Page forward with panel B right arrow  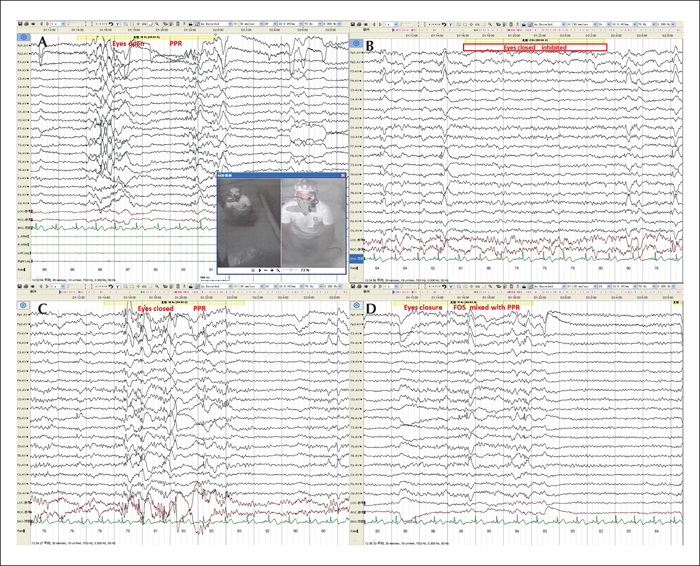pos(380,24)
